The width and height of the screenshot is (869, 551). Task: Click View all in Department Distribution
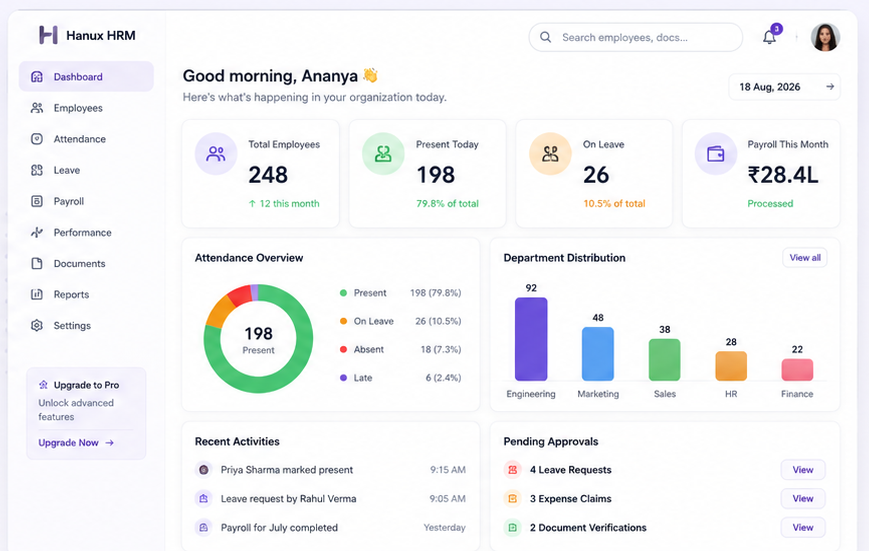805,257
